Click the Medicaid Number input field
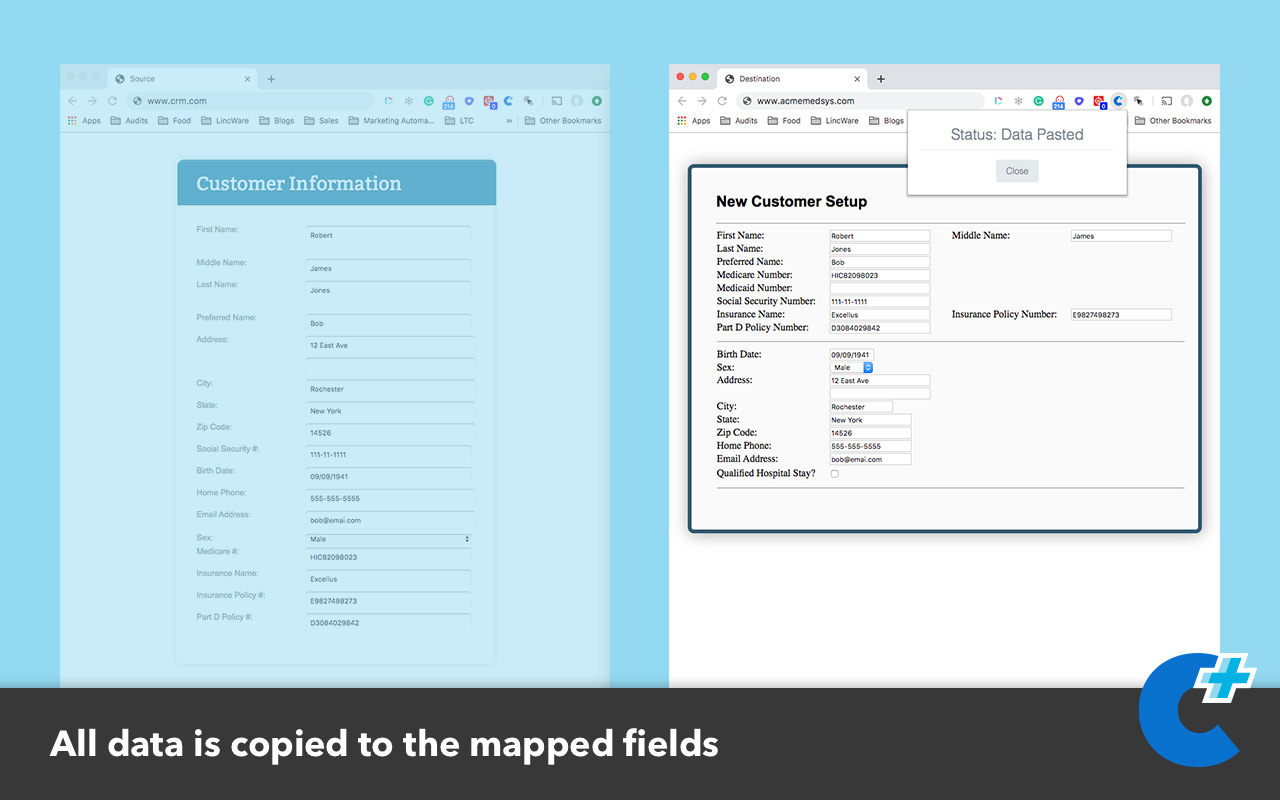Screen dimensions: 1280x800 879,288
